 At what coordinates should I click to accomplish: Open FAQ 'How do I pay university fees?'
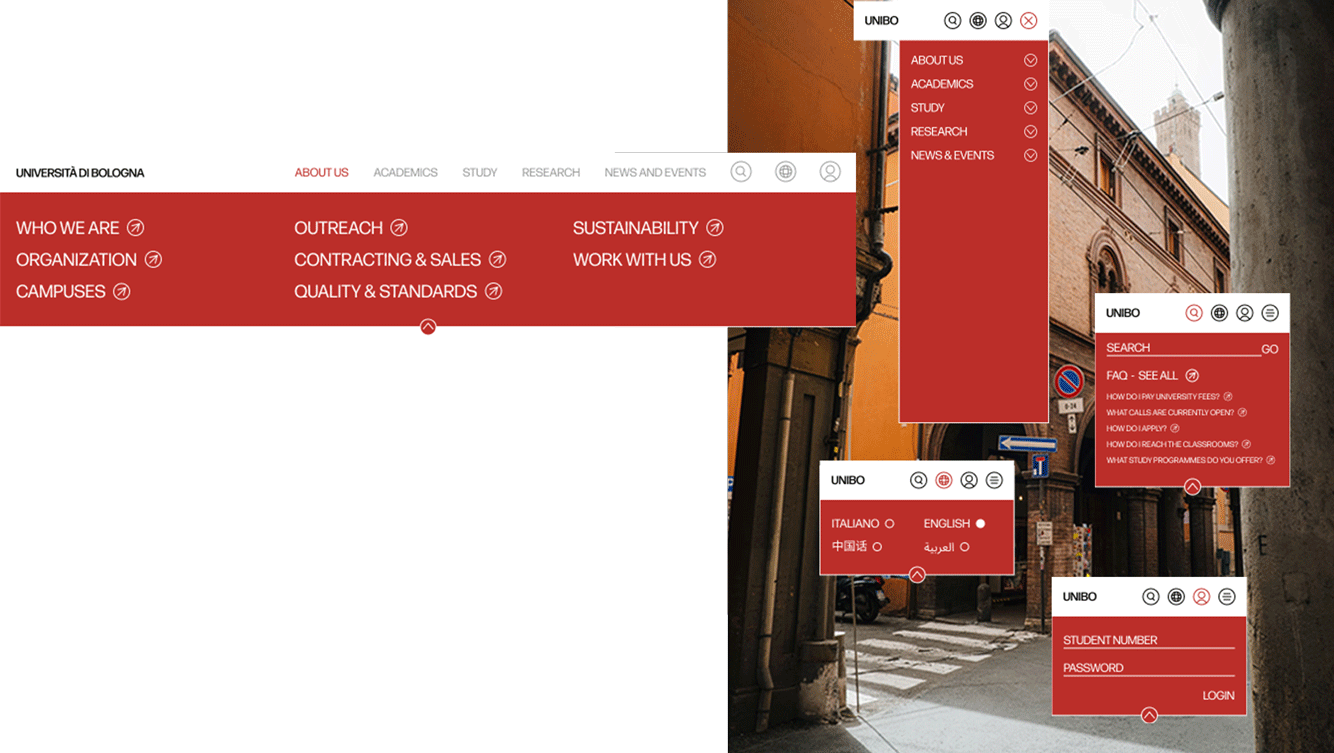tap(1169, 397)
